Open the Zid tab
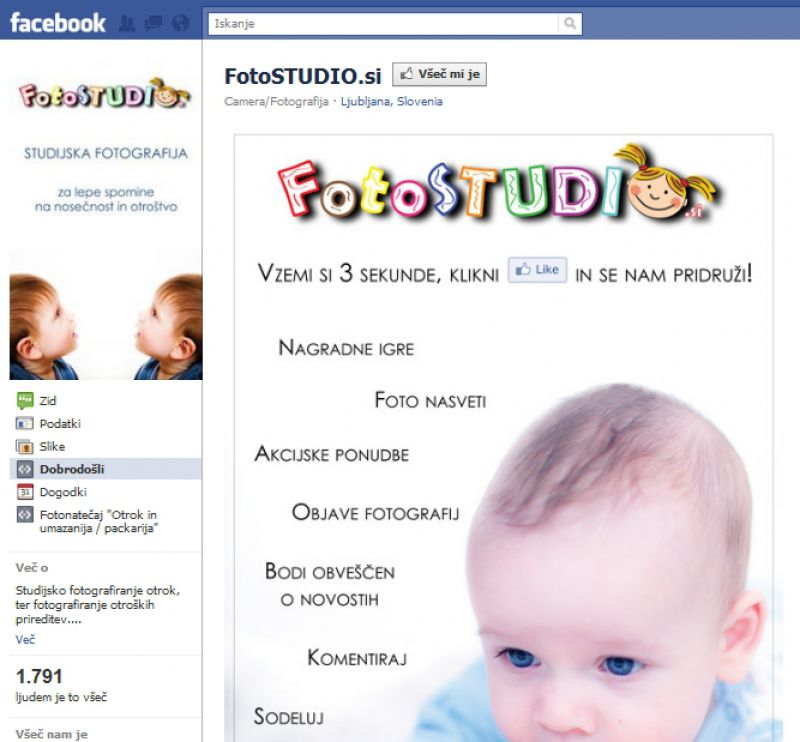The height and width of the screenshot is (742, 800). click(x=48, y=401)
